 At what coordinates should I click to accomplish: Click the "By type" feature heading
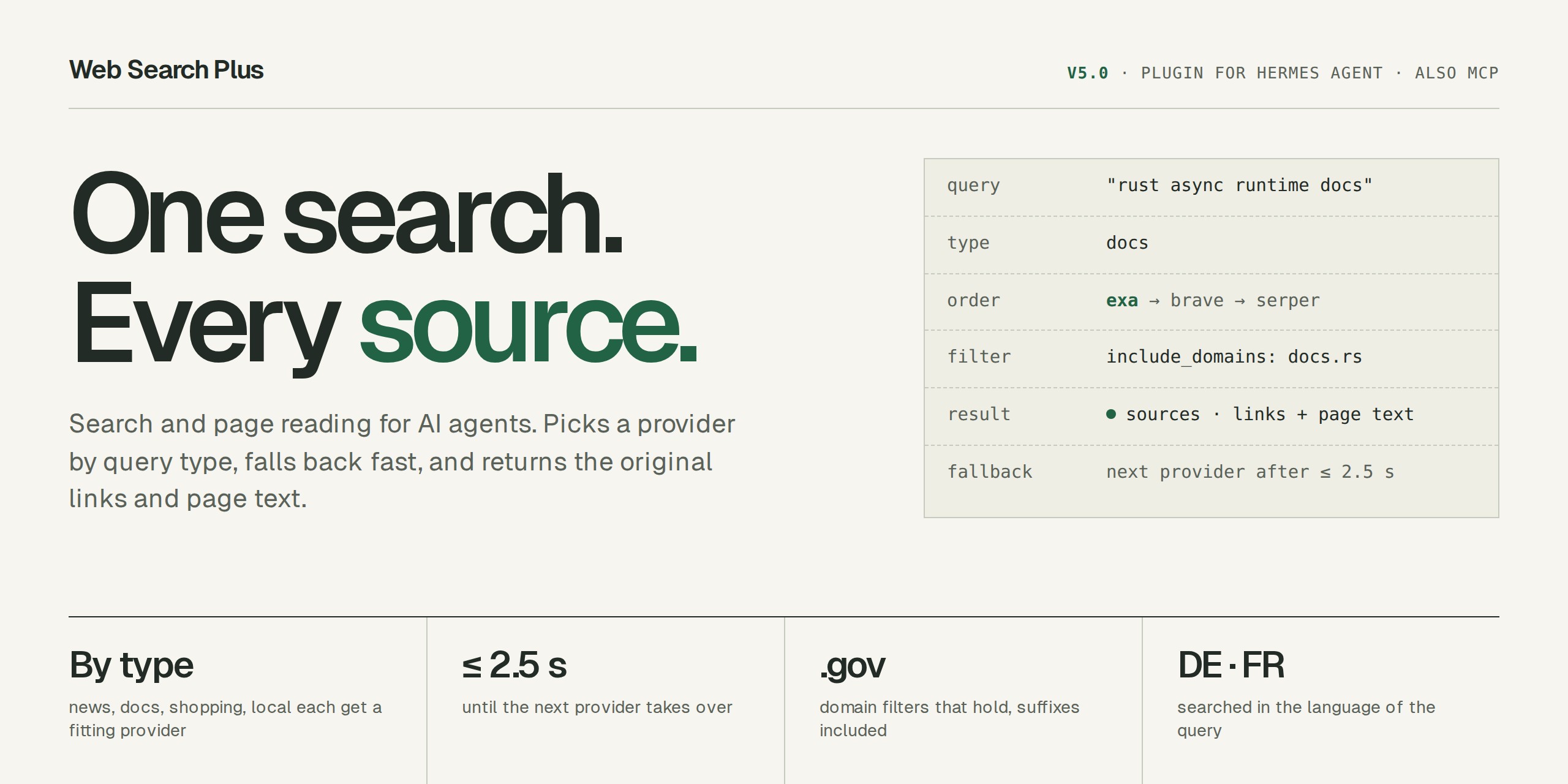[131, 666]
